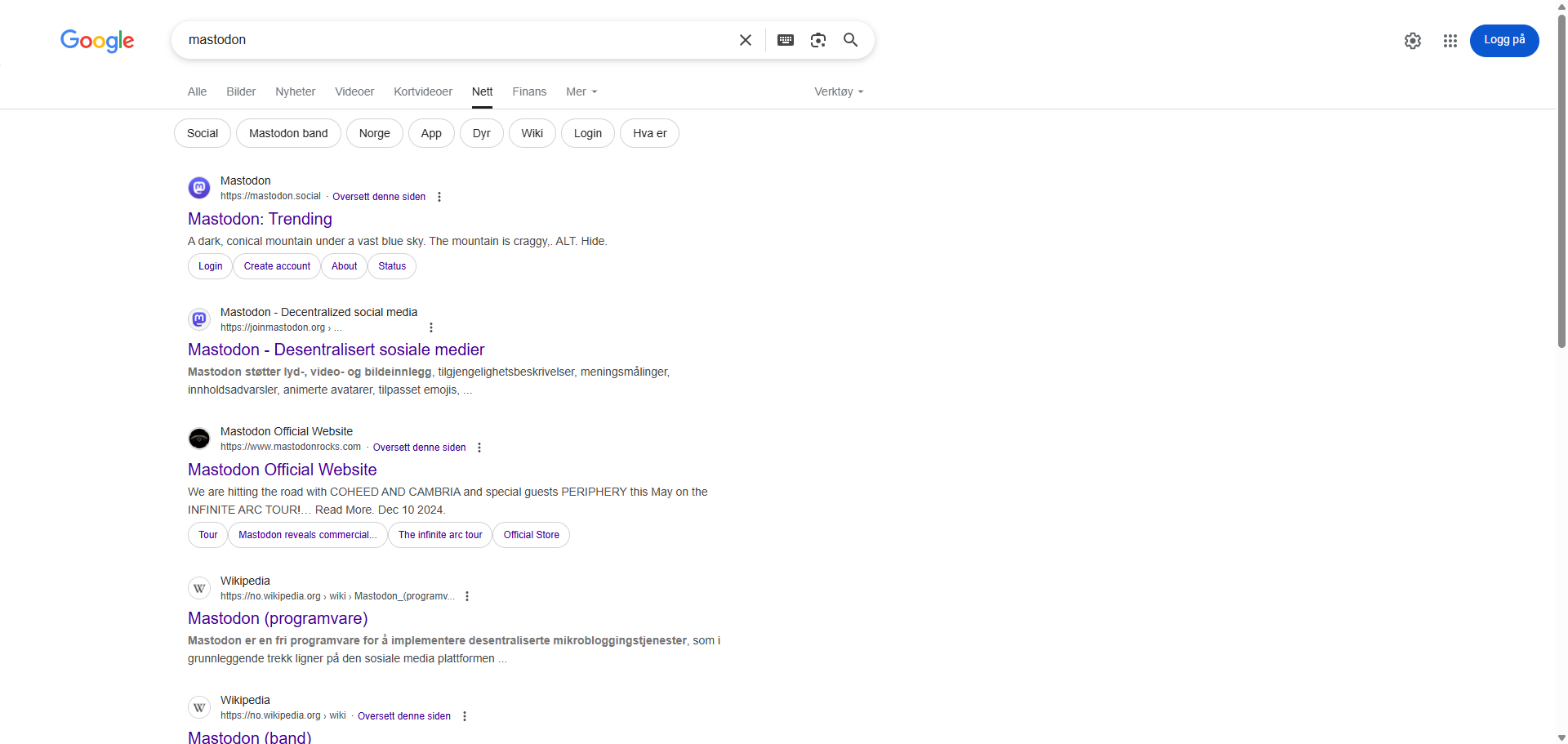Open Google apps grid icon

click(x=1450, y=41)
